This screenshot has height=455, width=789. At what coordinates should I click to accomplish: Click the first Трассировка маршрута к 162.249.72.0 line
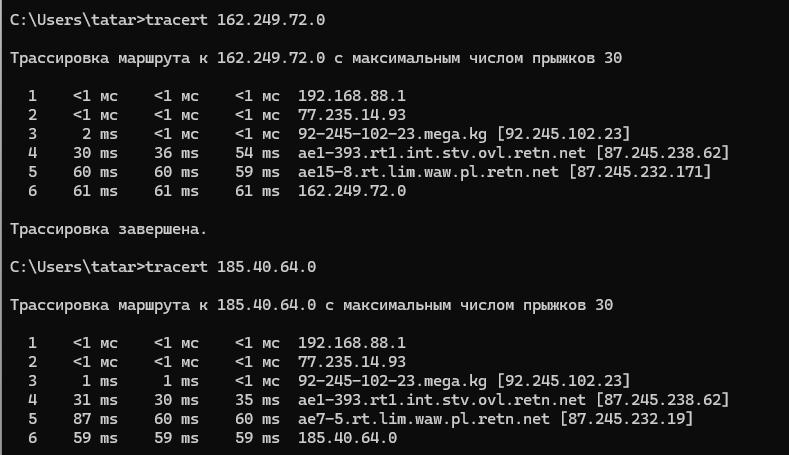[316, 58]
